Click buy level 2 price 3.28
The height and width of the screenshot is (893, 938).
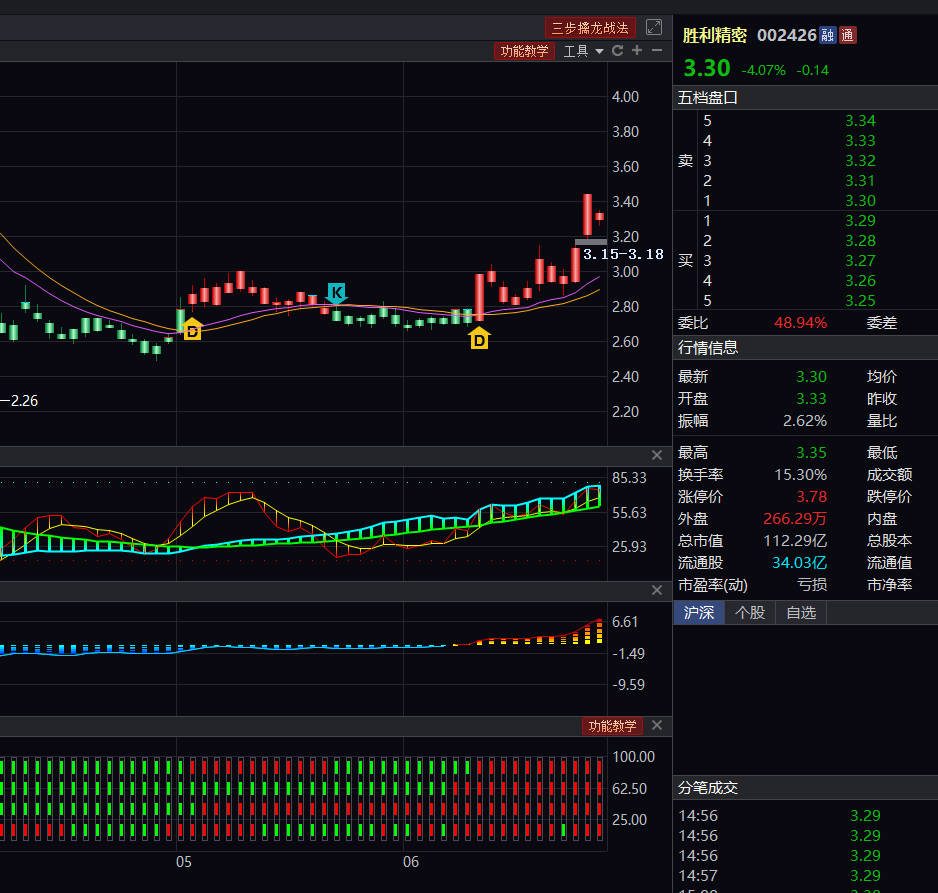point(860,240)
